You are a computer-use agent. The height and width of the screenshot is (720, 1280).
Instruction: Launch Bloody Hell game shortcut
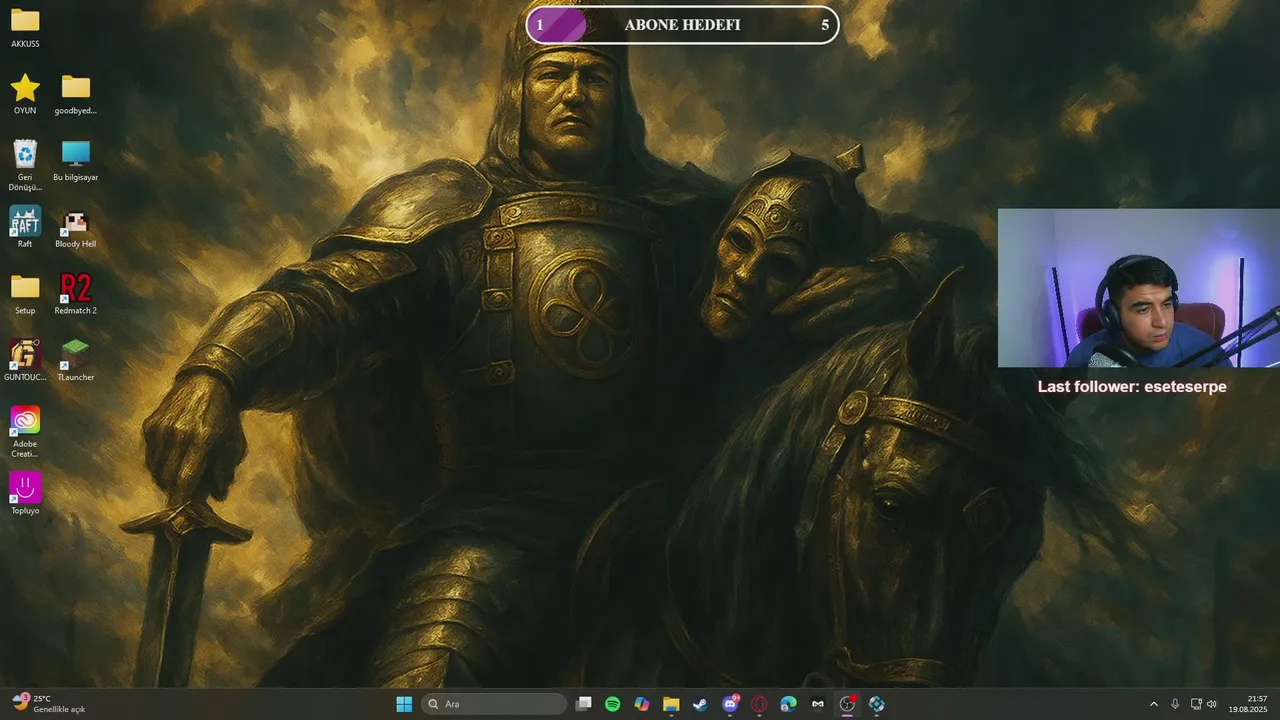76,228
